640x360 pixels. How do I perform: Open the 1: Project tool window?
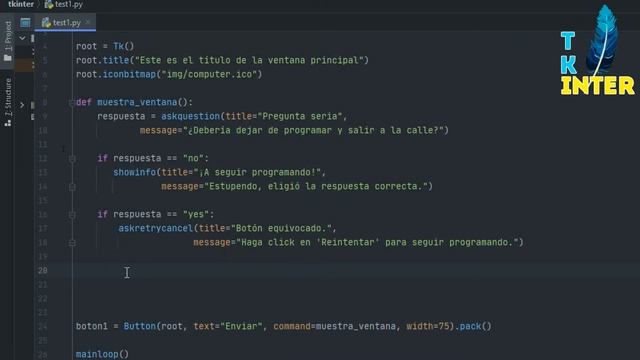8,41
